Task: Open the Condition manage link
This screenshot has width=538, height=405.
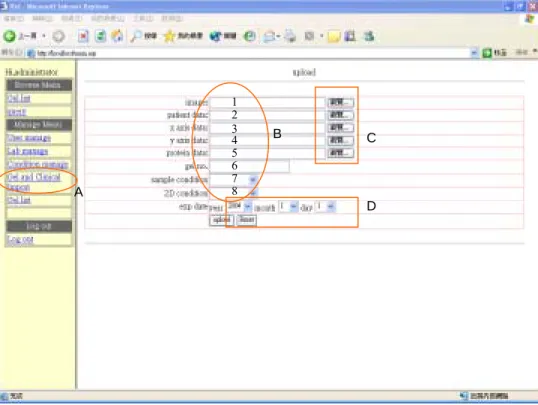Action: point(38,164)
